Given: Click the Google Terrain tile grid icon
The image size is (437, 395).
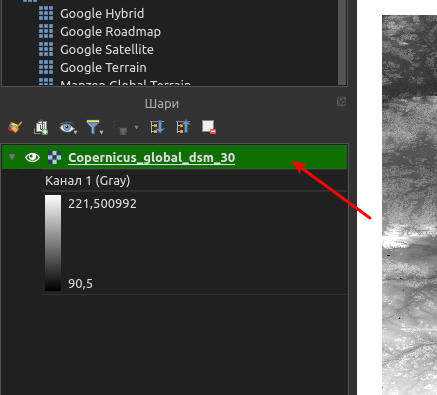Looking at the screenshot, I should (x=46, y=67).
